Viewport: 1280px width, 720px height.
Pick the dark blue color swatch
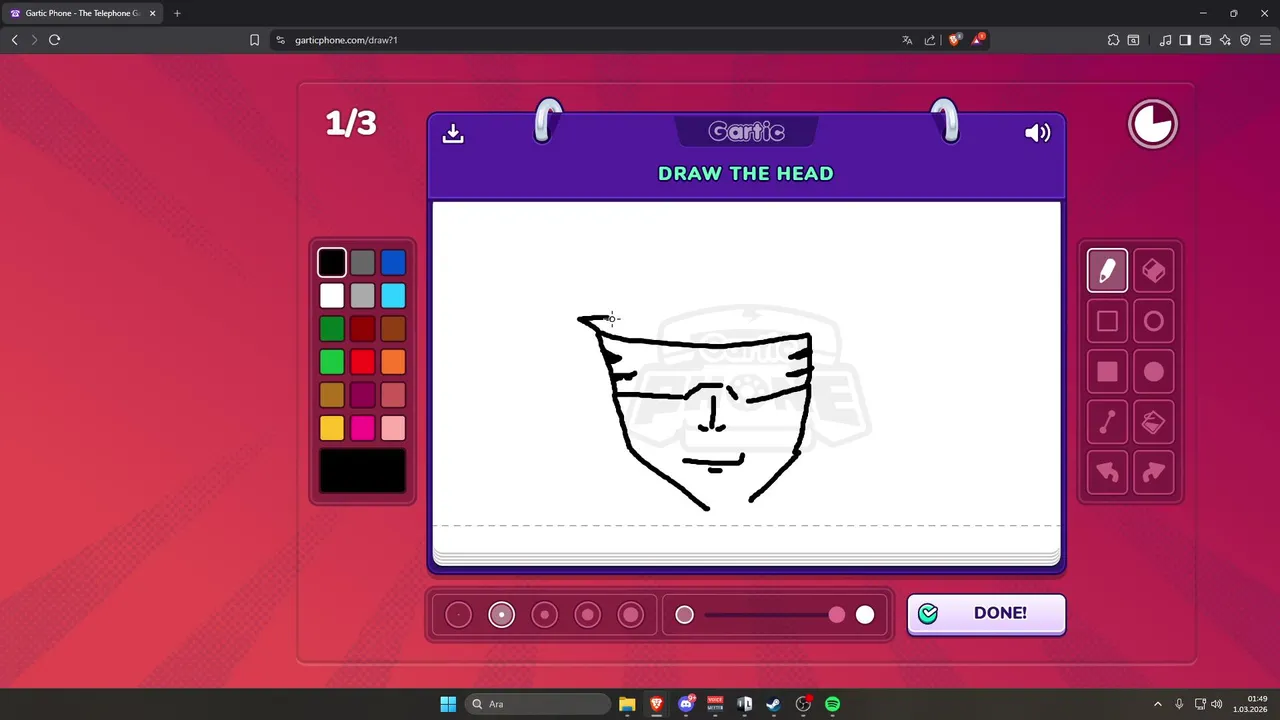393,263
